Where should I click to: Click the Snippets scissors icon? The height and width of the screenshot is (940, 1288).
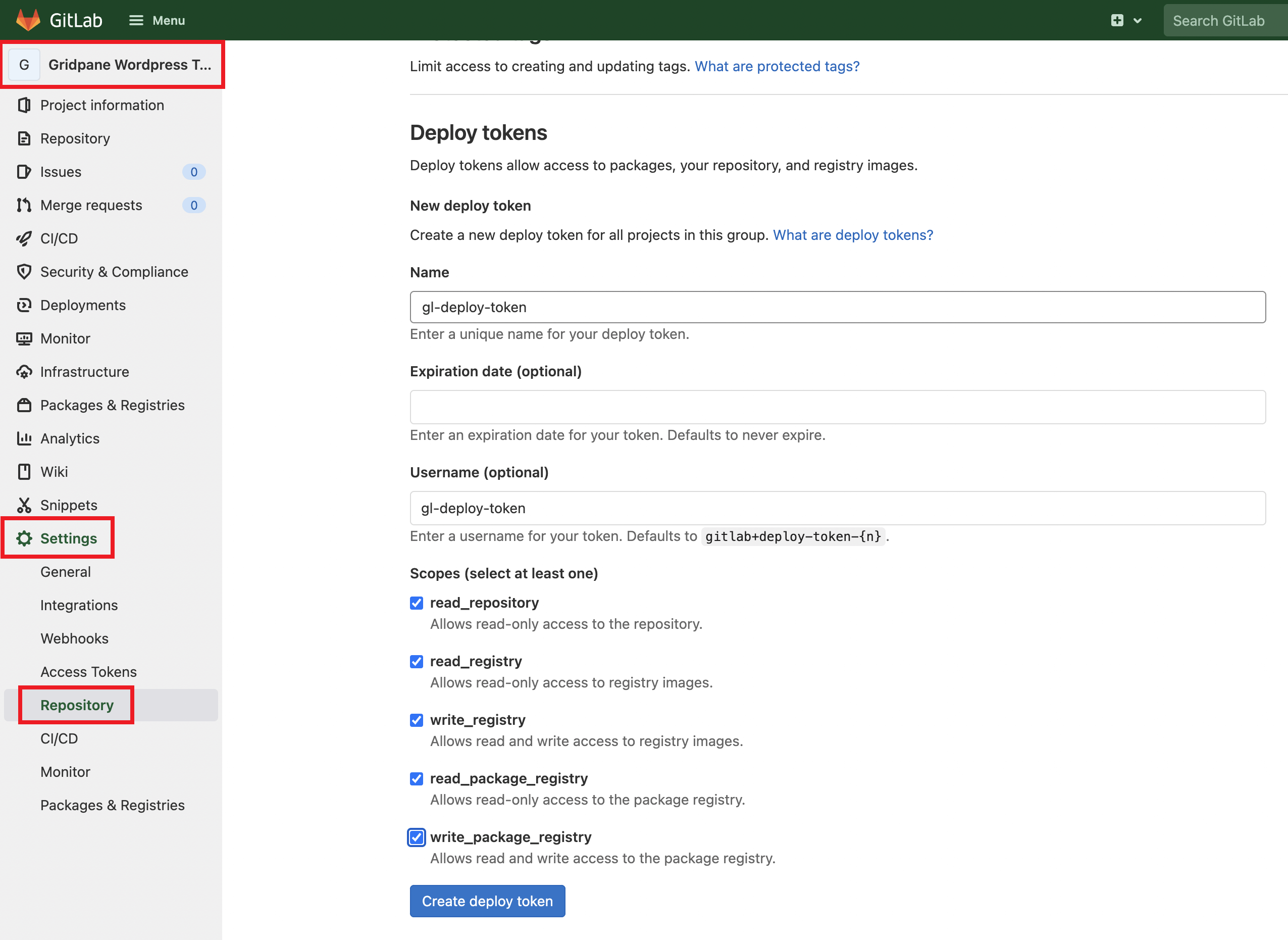coord(24,505)
